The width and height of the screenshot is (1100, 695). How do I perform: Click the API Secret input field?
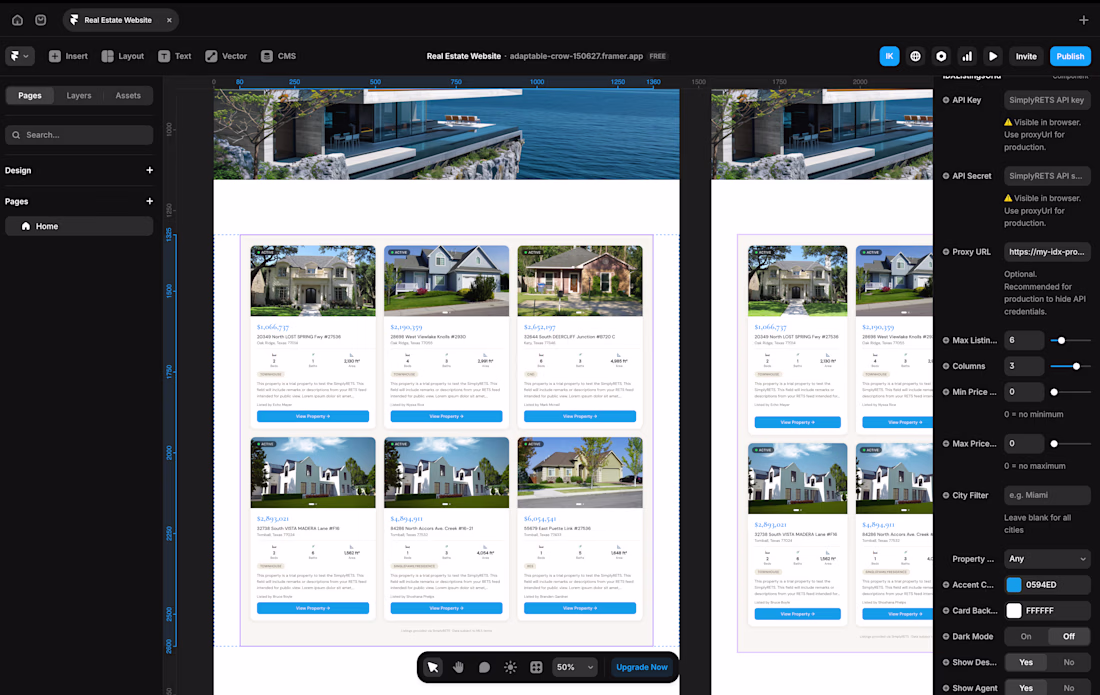pos(1047,176)
